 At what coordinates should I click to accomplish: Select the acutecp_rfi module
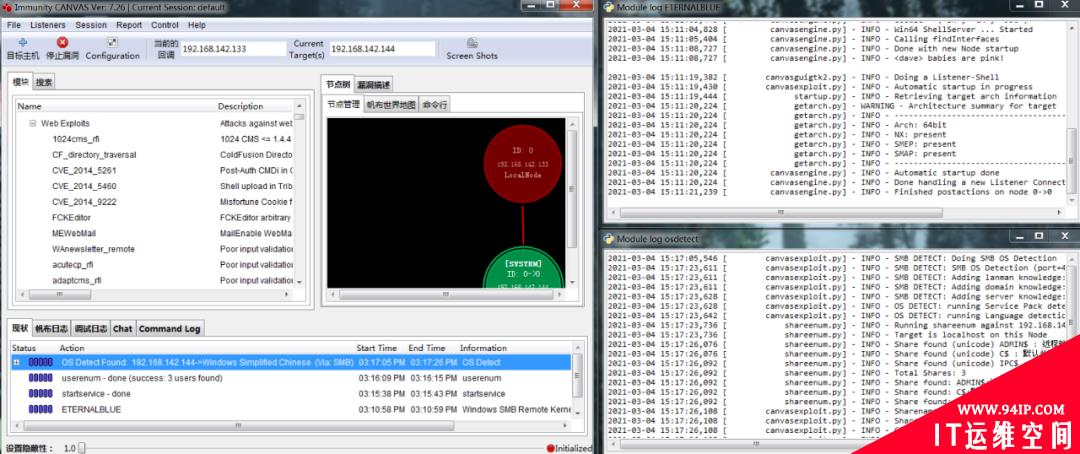(72, 265)
